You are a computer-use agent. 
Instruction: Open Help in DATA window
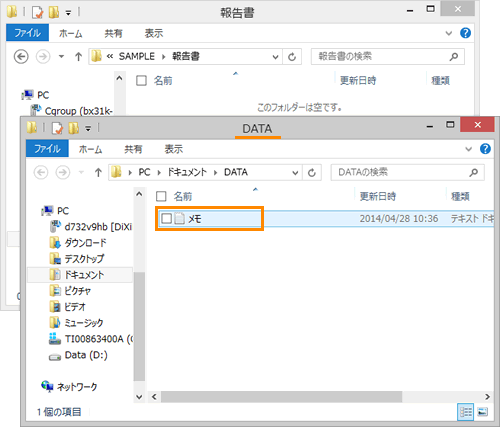(x=485, y=148)
